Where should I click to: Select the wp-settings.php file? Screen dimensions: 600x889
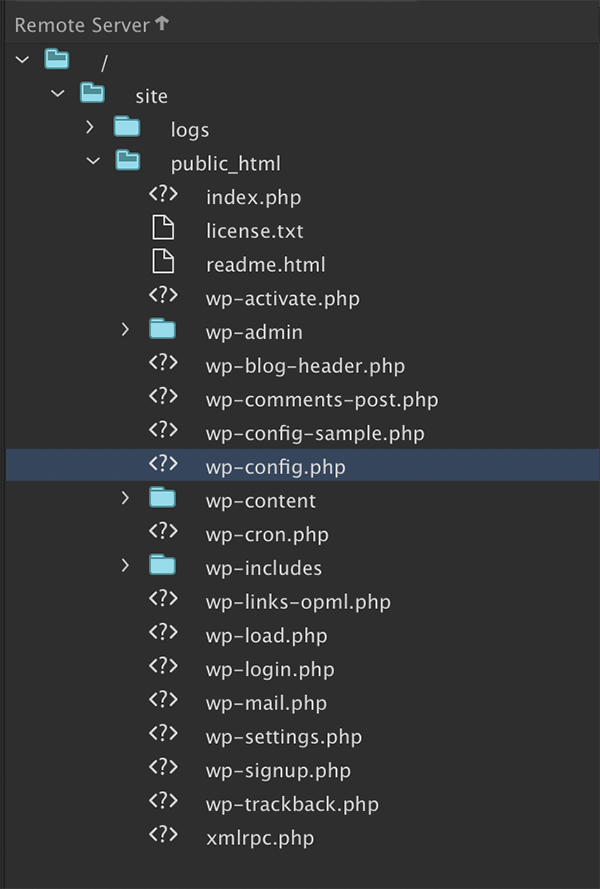pyautogui.click(x=283, y=737)
